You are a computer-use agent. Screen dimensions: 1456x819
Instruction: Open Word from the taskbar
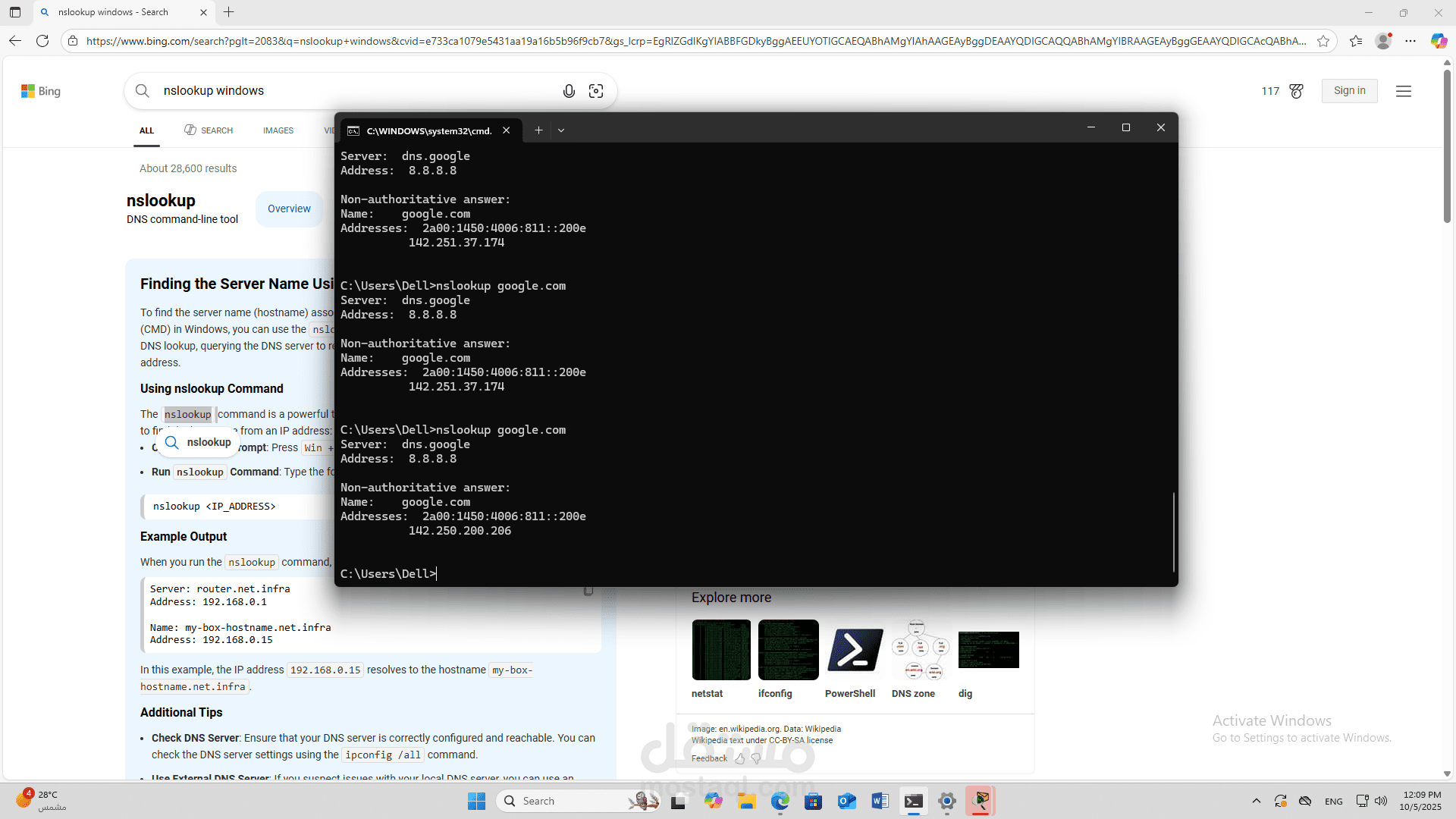point(880,801)
